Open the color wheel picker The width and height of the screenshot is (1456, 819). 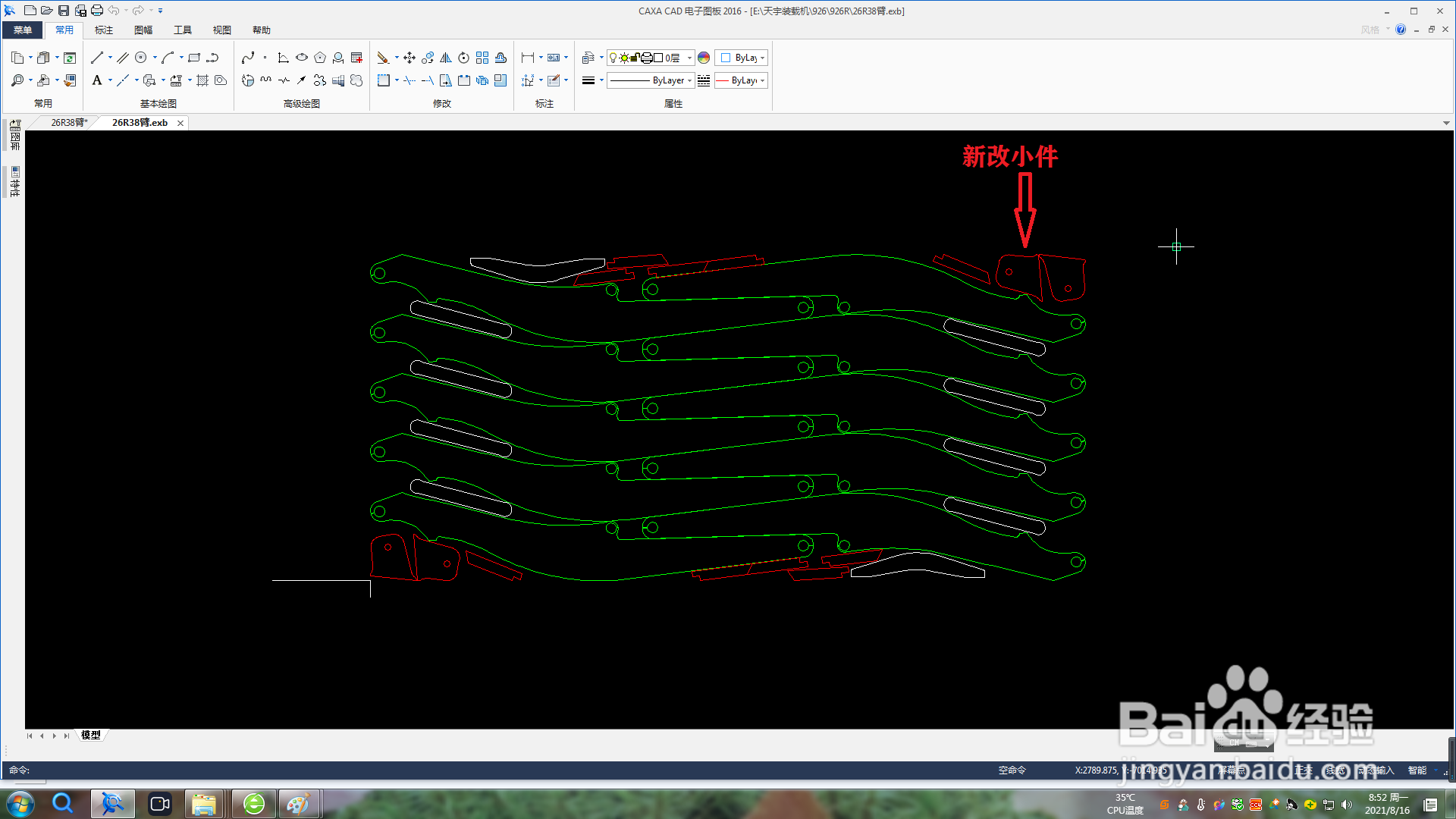pyautogui.click(x=704, y=58)
